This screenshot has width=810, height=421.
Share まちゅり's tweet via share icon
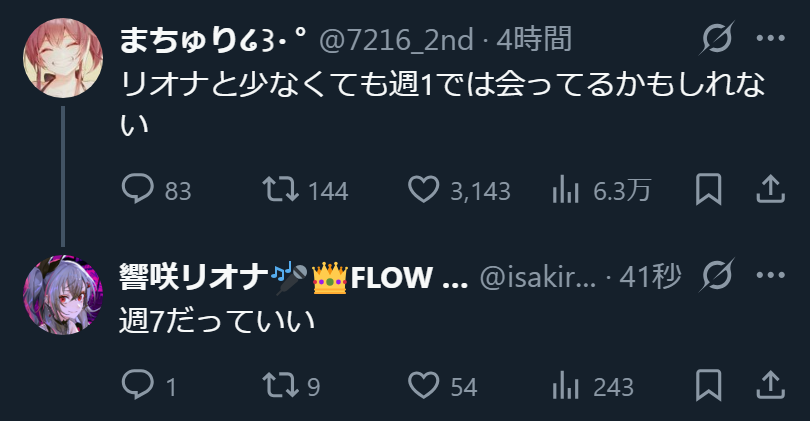pyautogui.click(x=770, y=189)
